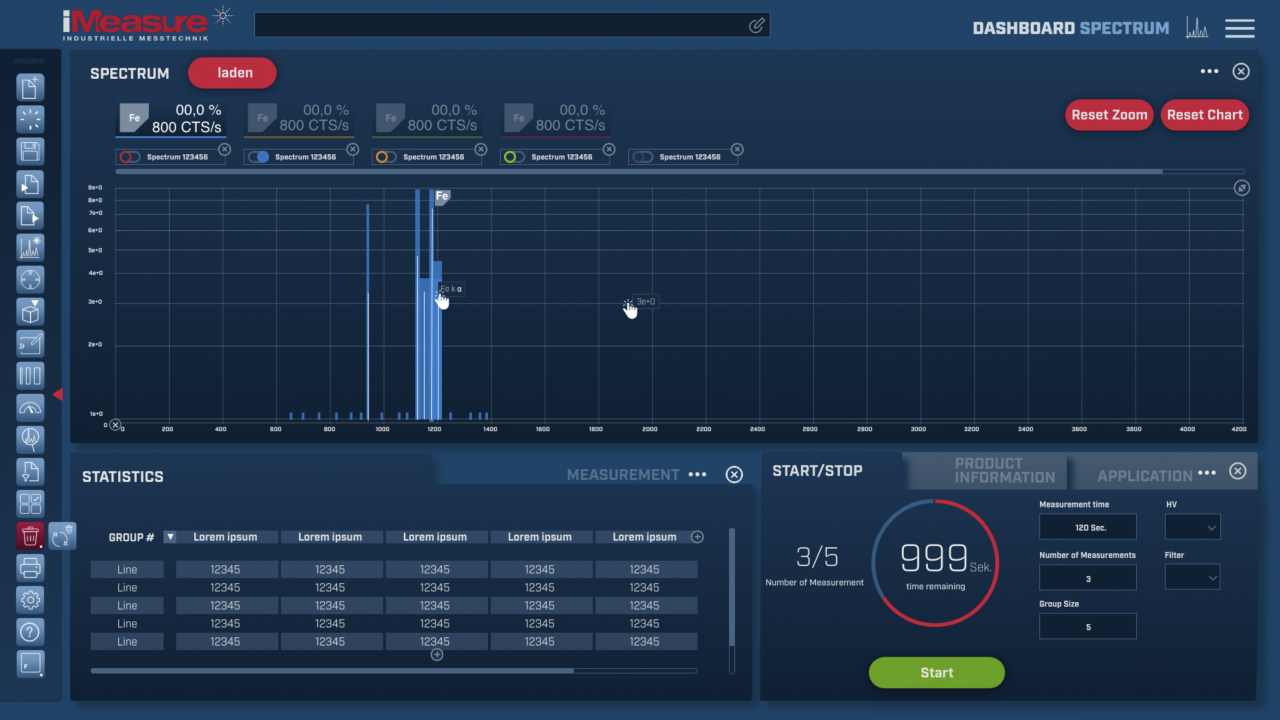Click the Measurement time input field

click(x=1087, y=526)
